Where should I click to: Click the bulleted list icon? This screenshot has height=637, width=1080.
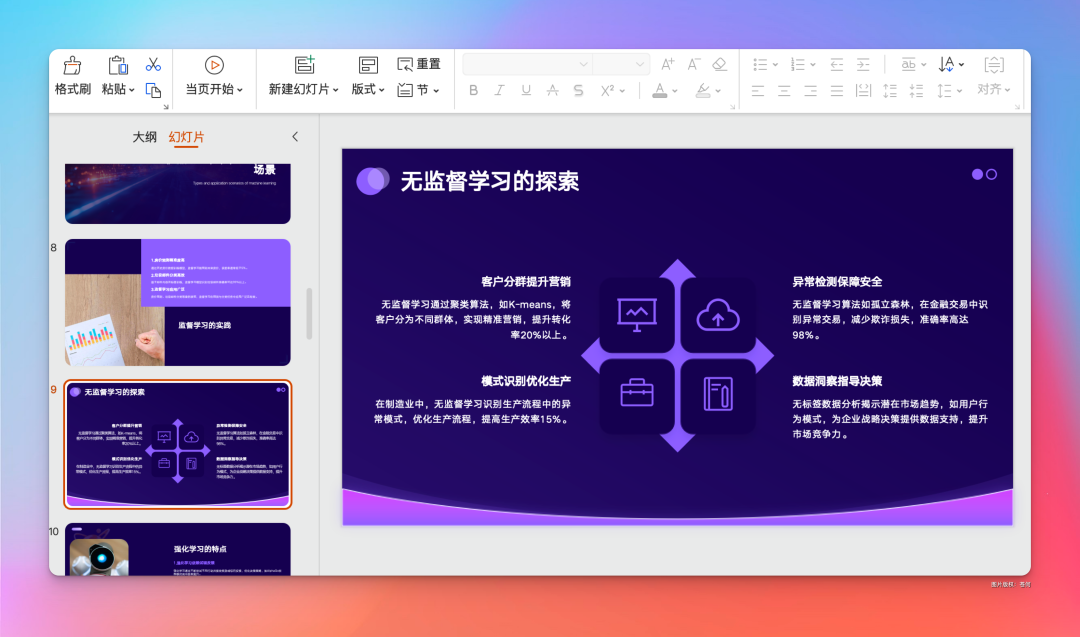[760, 65]
